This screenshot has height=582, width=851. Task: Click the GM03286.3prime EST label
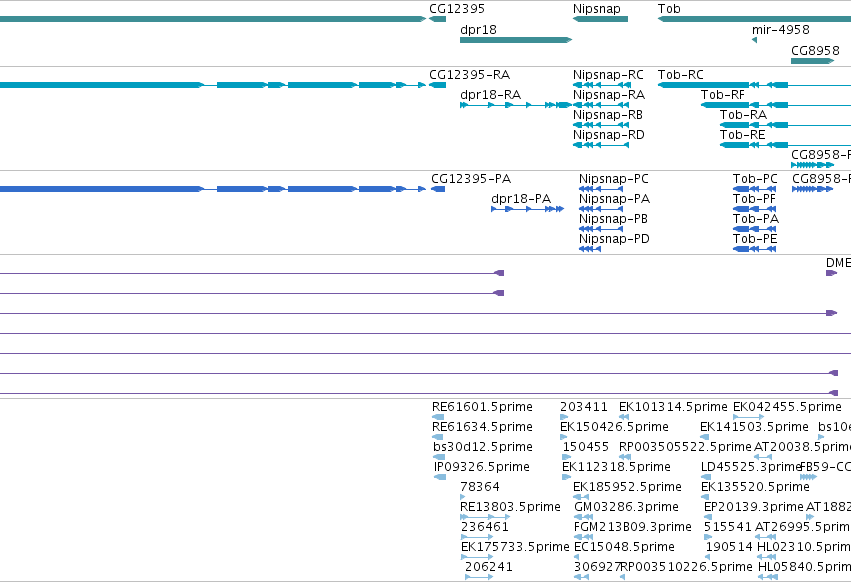point(626,507)
